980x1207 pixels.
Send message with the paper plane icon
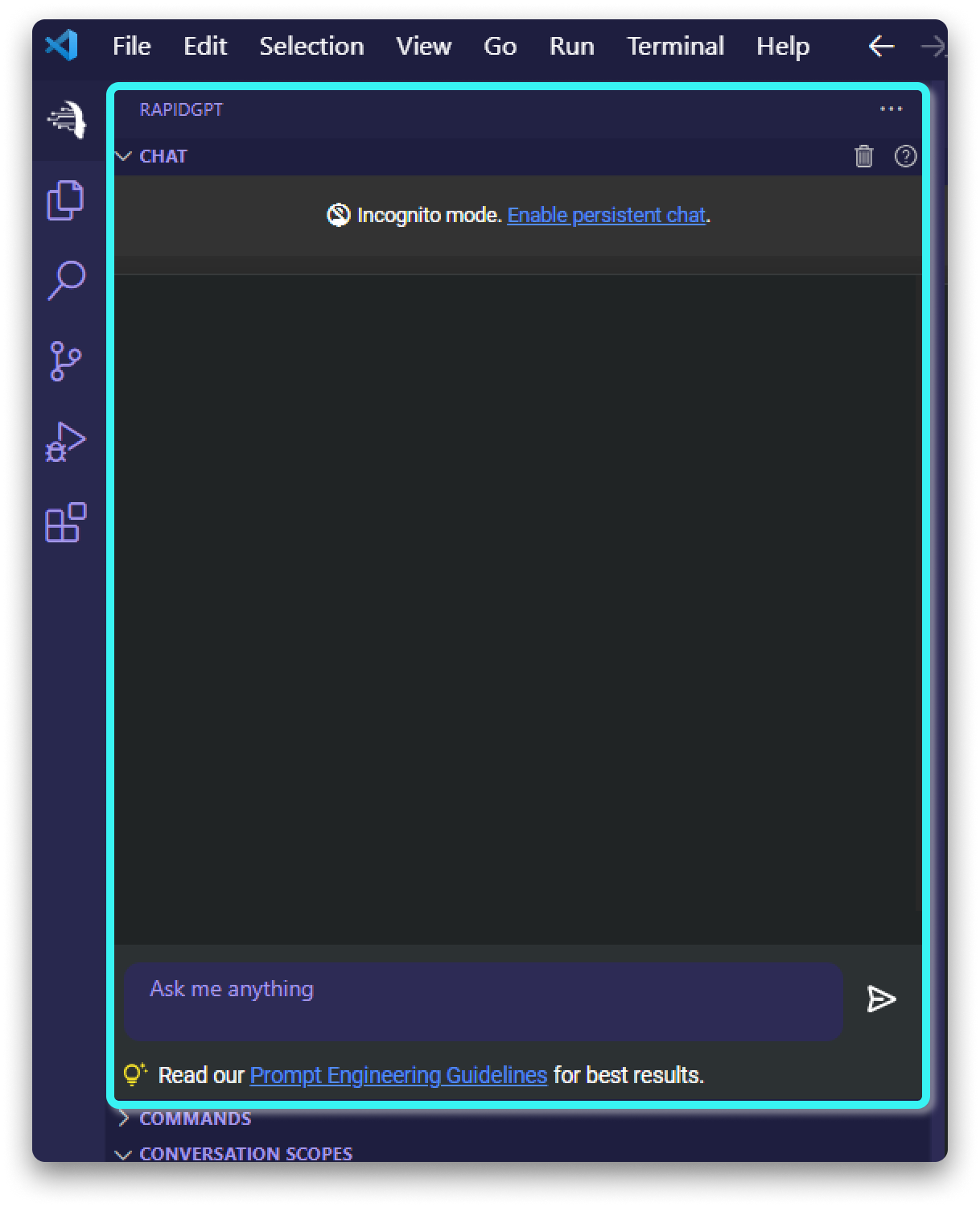coord(881,999)
